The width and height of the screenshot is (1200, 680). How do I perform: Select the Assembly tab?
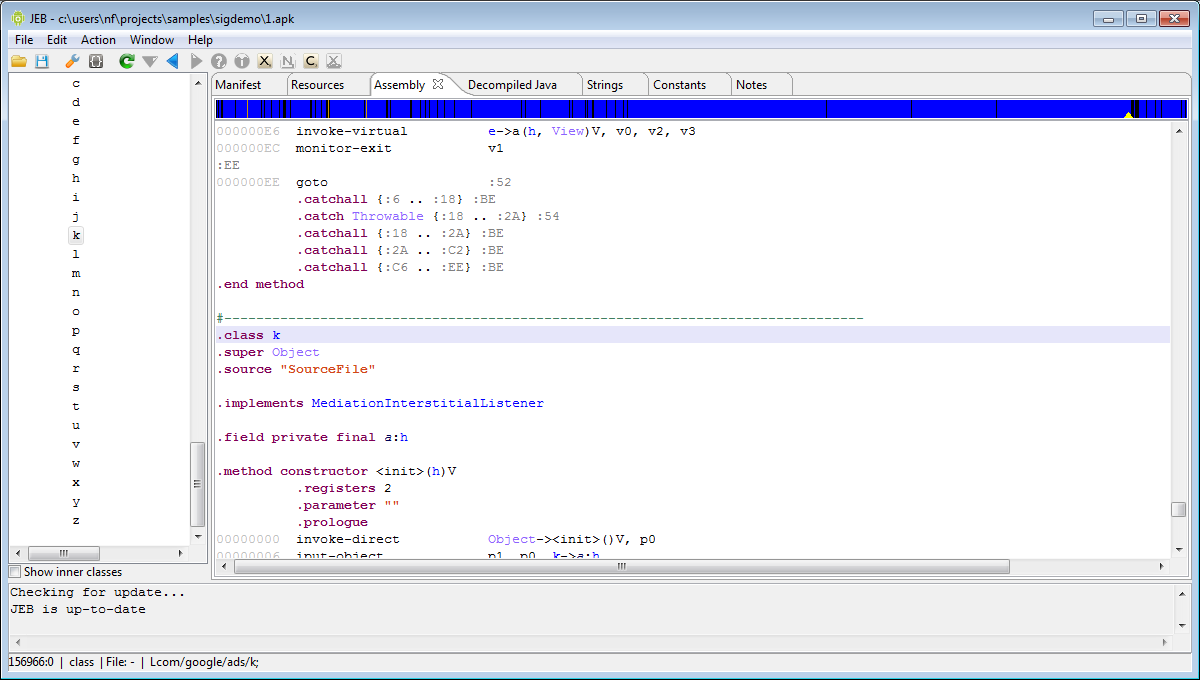tap(400, 85)
